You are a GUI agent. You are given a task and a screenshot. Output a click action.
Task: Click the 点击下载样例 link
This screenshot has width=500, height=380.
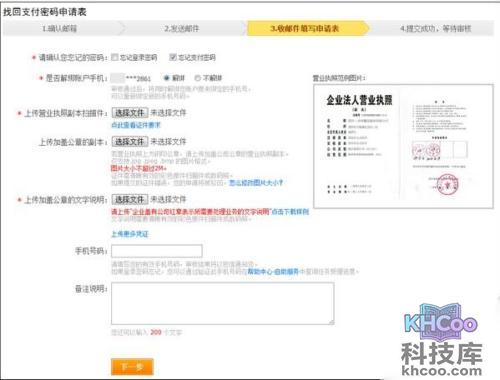tap(291, 212)
